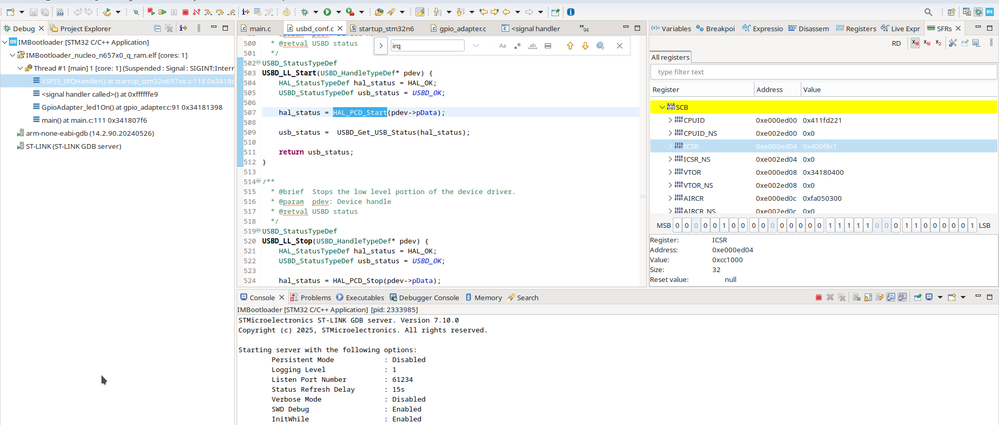Collapse Thread #1 in Debug view
Viewport: 999px width, 425px height.
(20, 68)
